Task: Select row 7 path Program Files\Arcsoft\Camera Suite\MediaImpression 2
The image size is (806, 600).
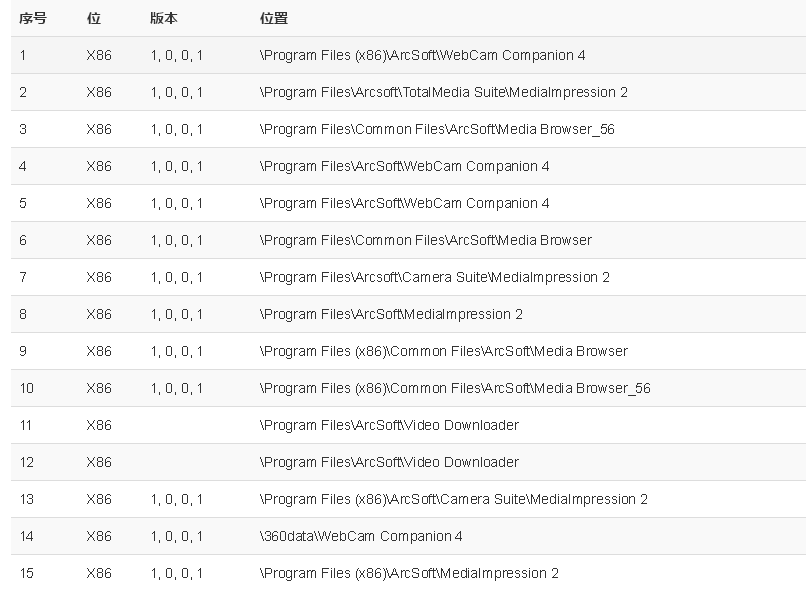Action: [x=435, y=277]
